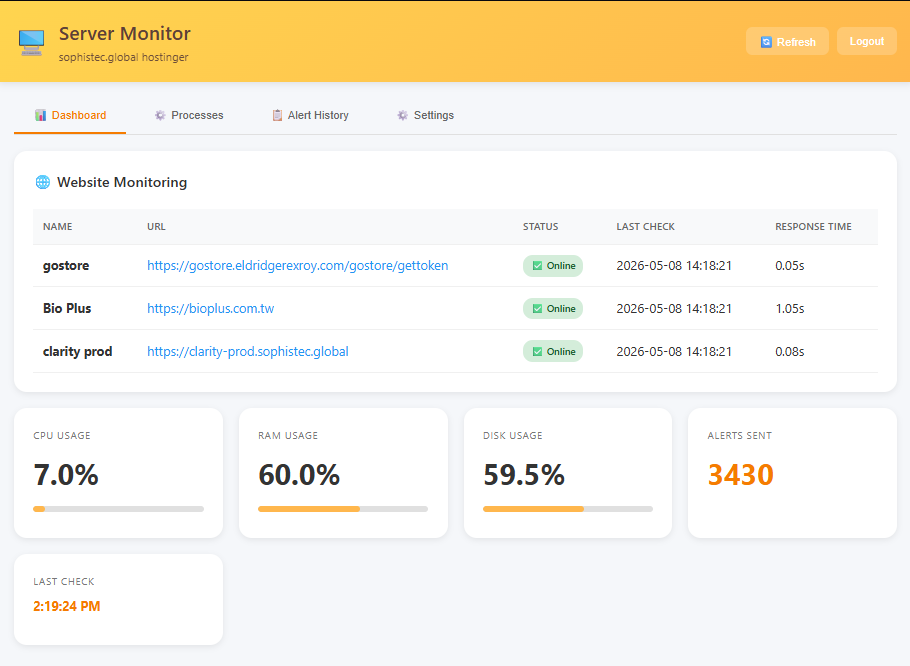Image resolution: width=910 pixels, height=666 pixels.
Task: Click the Website Monitoring heading
Action: coord(122,182)
